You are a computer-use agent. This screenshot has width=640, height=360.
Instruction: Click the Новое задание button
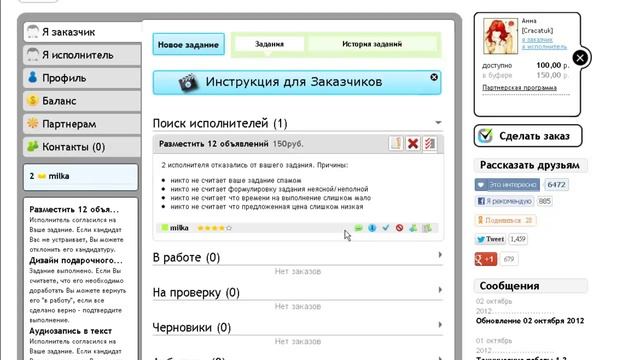pyautogui.click(x=189, y=44)
